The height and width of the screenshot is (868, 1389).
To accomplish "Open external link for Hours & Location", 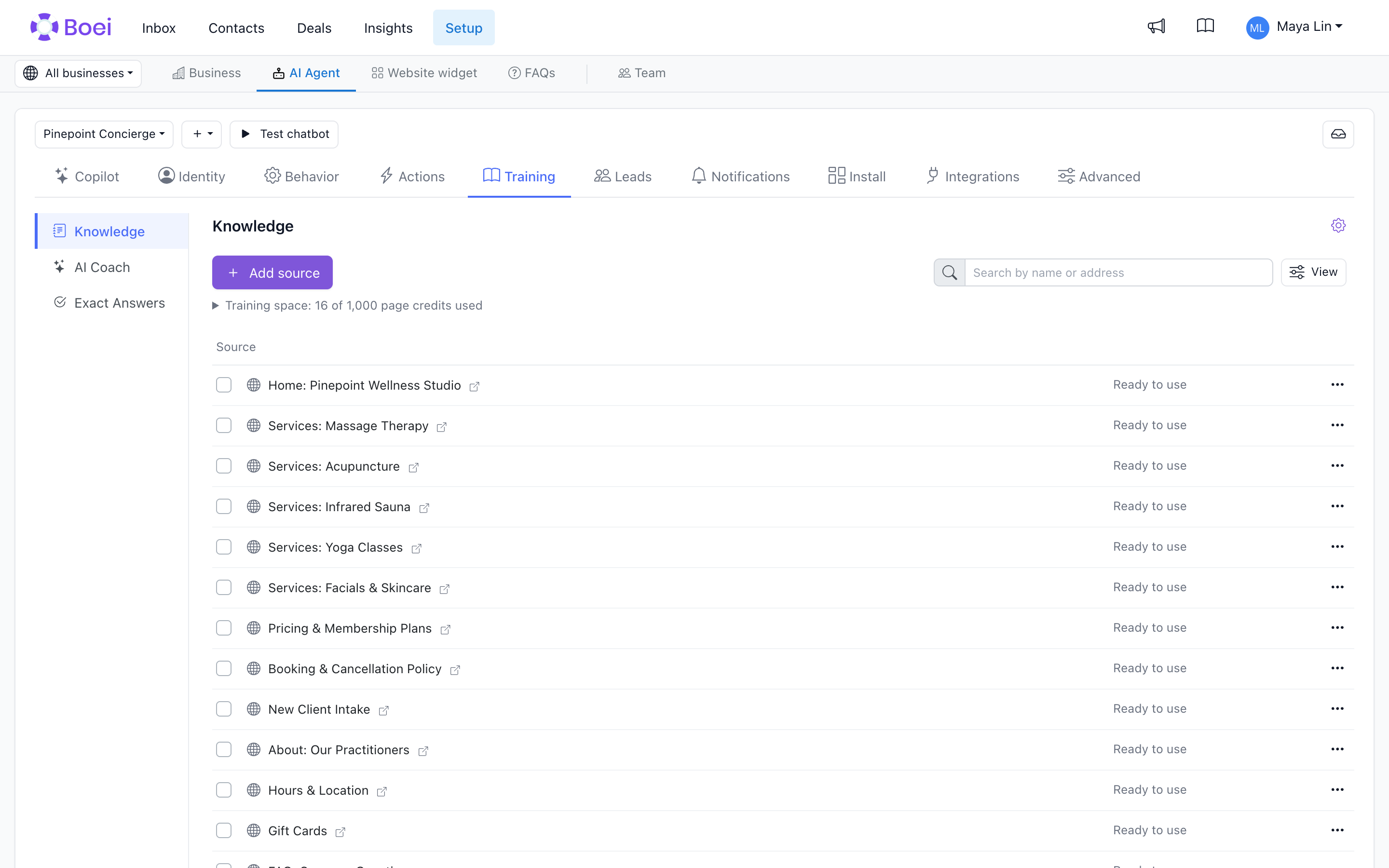I will point(381,792).
